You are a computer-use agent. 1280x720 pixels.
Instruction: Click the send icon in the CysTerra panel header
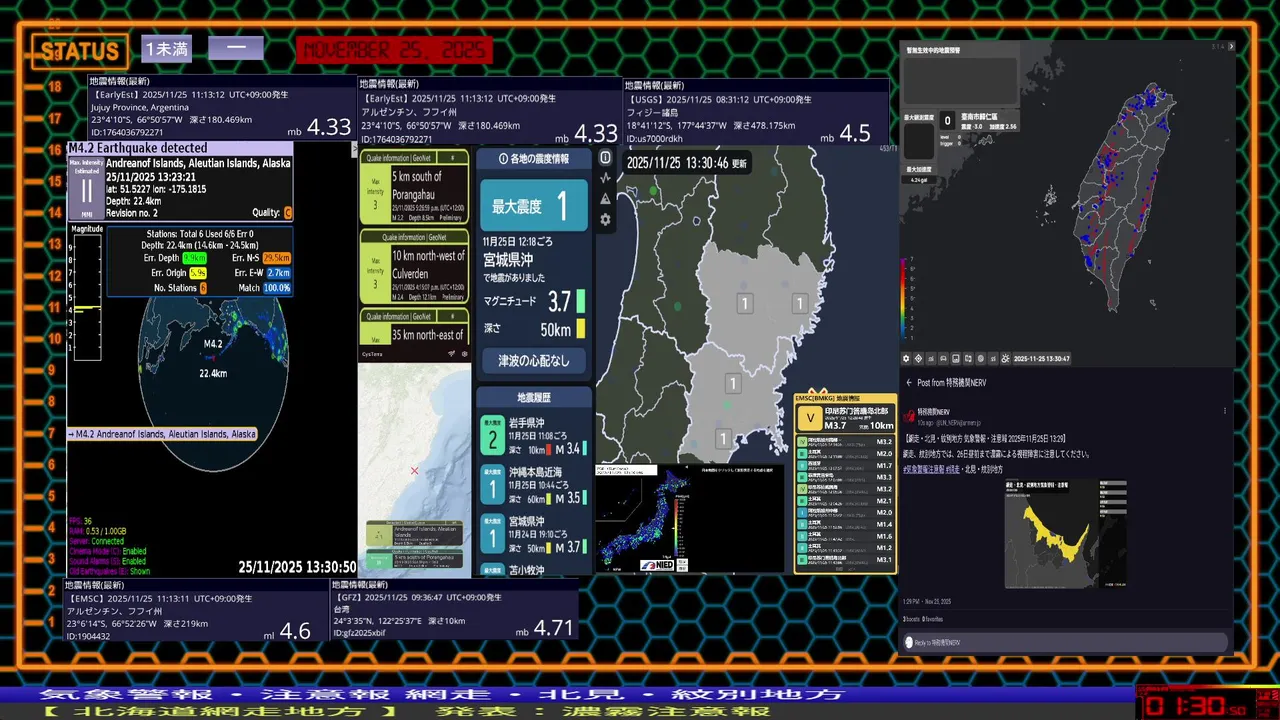(452, 353)
